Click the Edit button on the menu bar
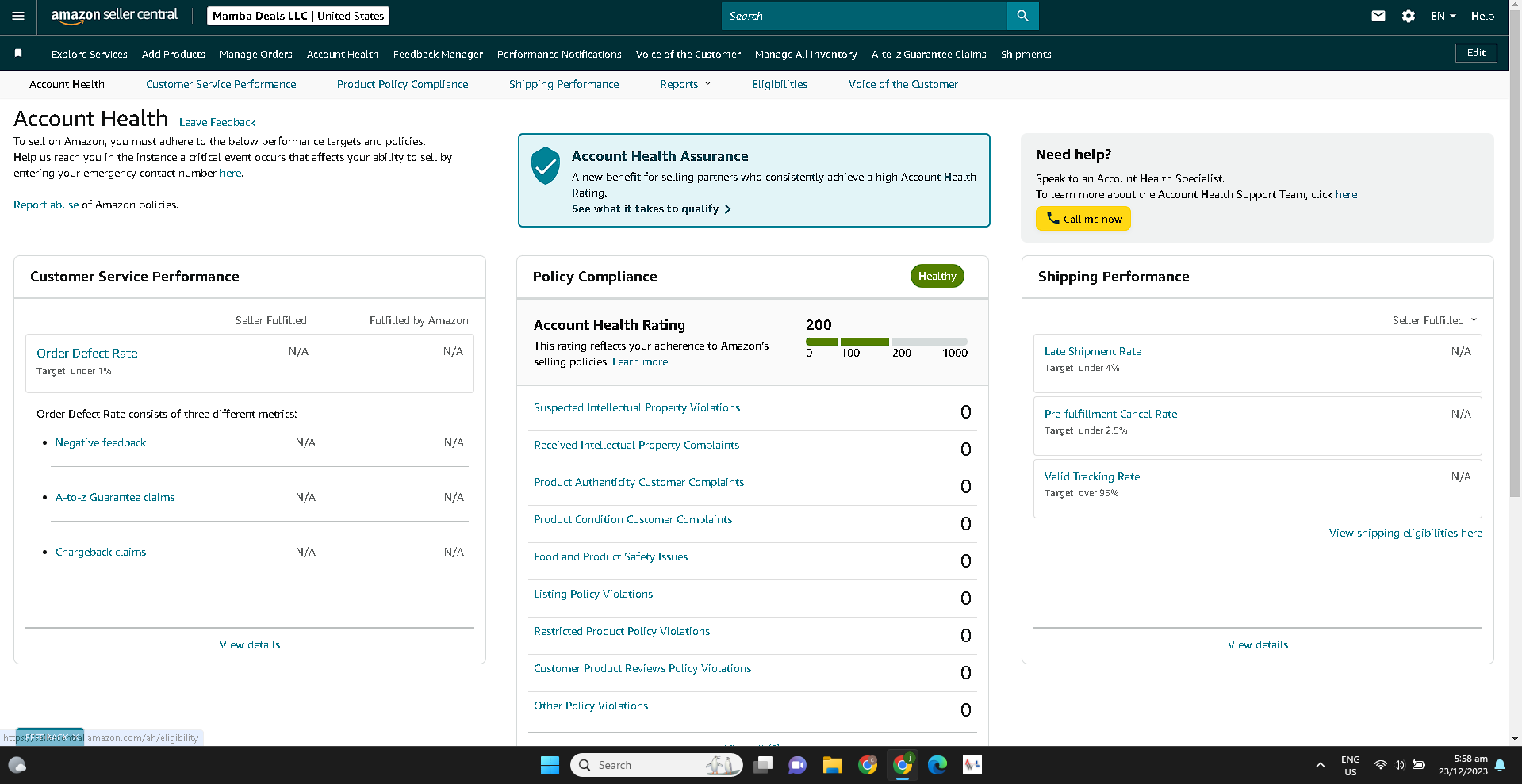The image size is (1522, 784). (1476, 53)
